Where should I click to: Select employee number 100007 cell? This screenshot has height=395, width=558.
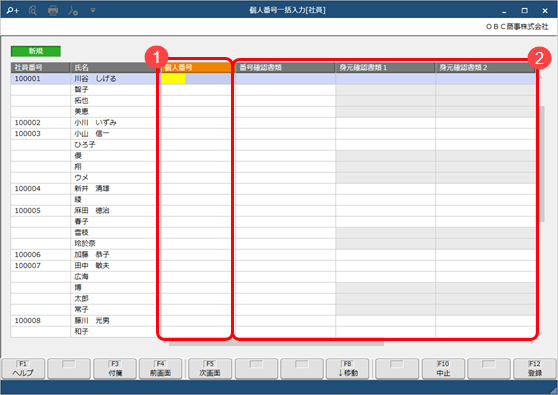(40, 266)
